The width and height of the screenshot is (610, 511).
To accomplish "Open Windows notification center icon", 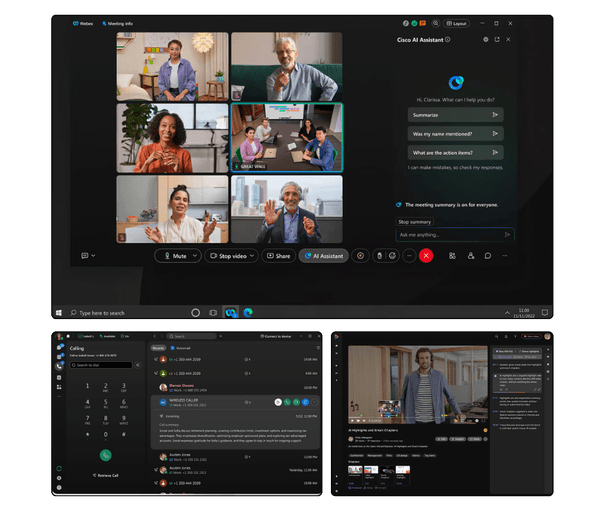I will coord(545,313).
